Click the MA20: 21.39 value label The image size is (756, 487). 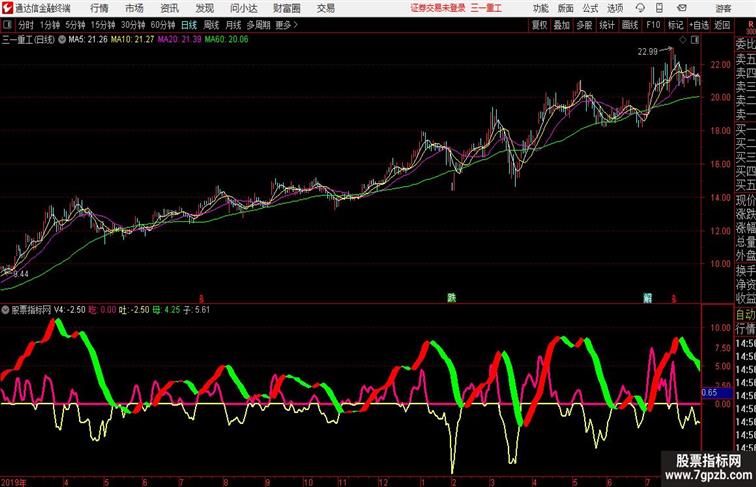[179, 40]
